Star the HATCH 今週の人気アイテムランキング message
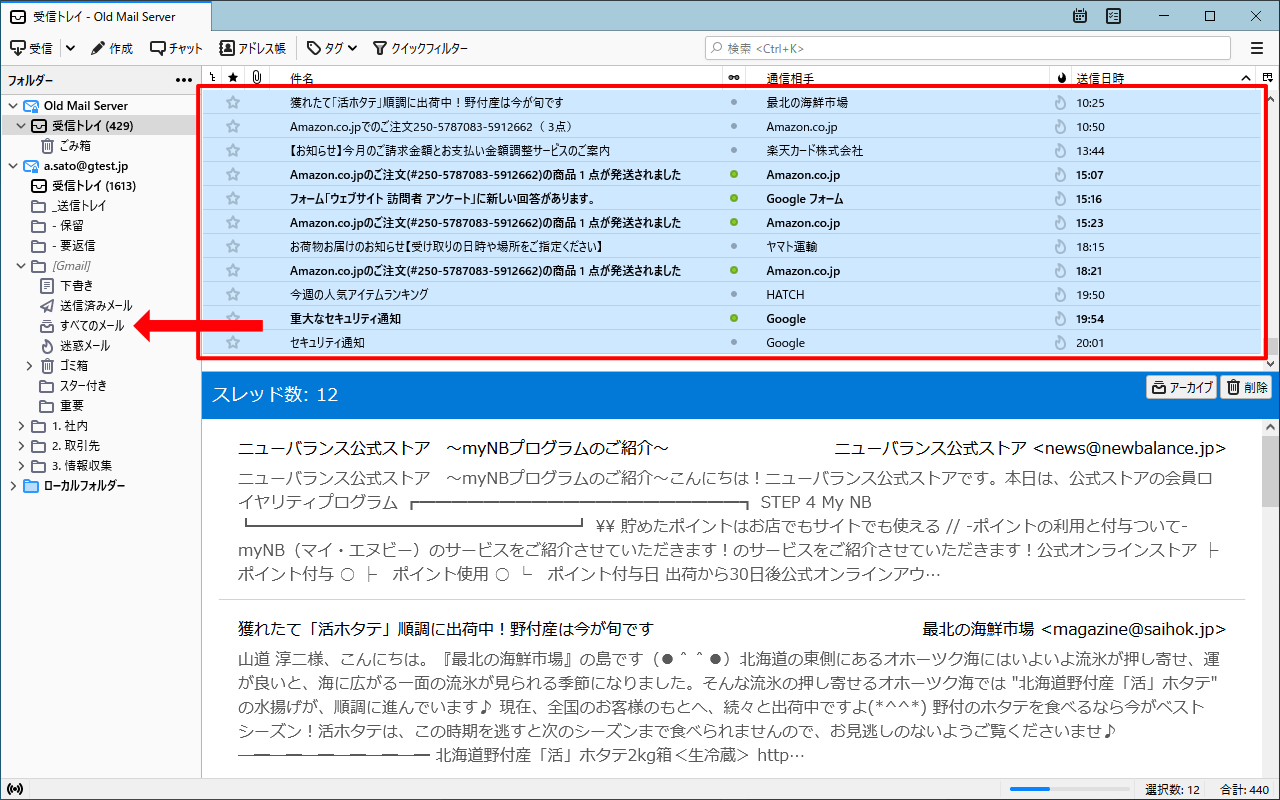 233,294
